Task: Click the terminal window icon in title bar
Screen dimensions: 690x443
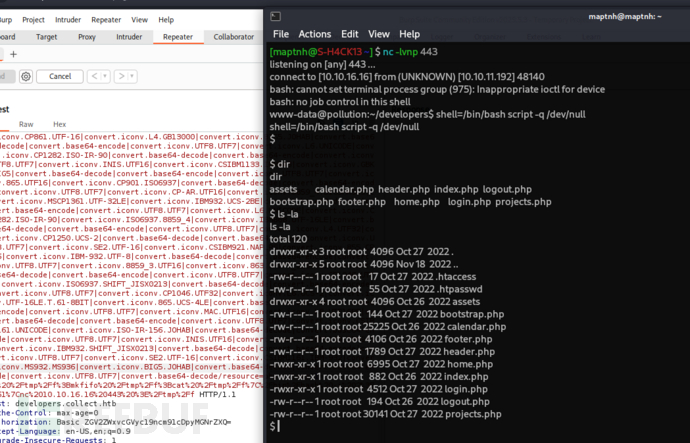Action: coord(275,16)
